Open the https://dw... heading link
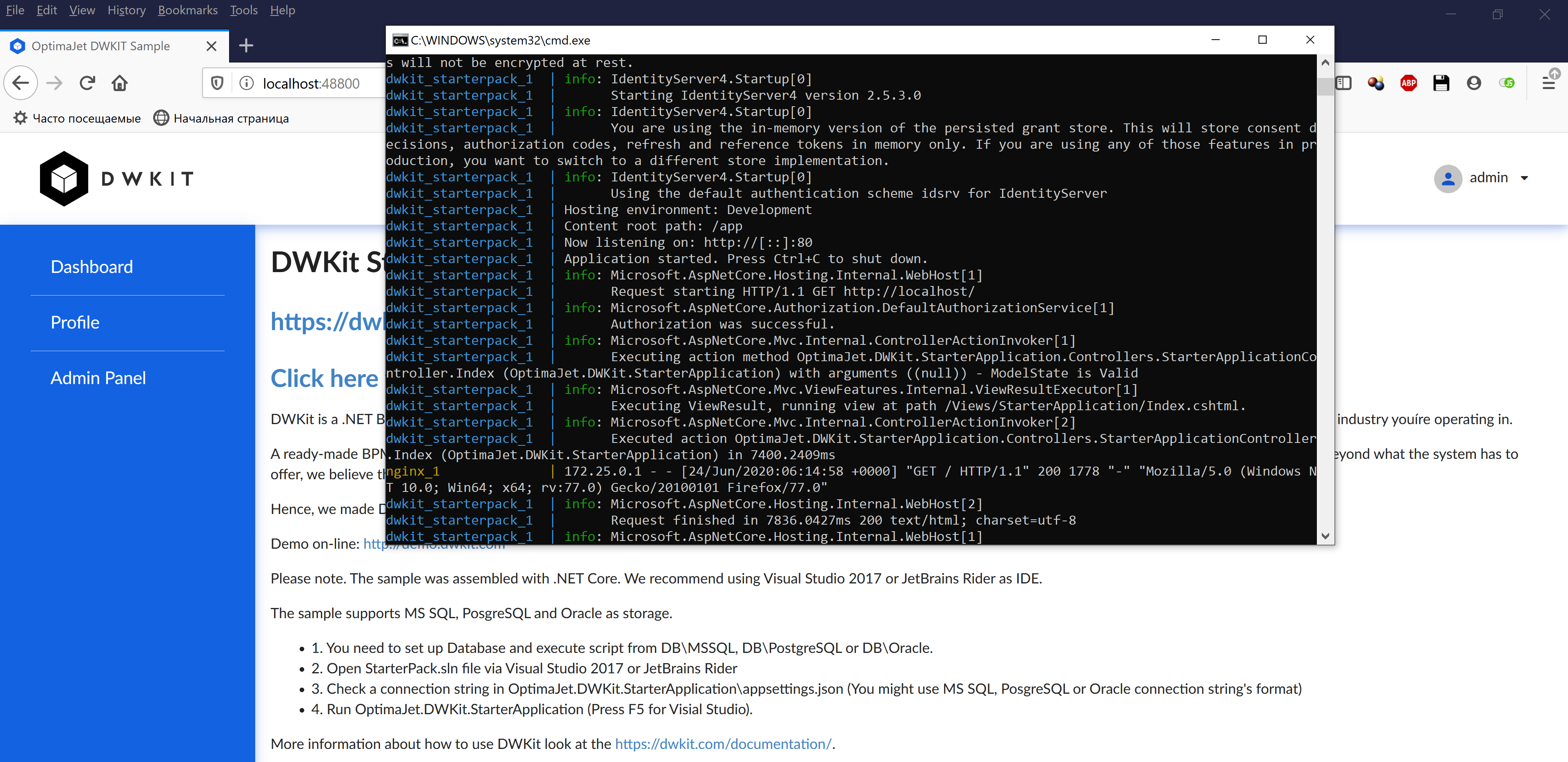 pyautogui.click(x=327, y=322)
